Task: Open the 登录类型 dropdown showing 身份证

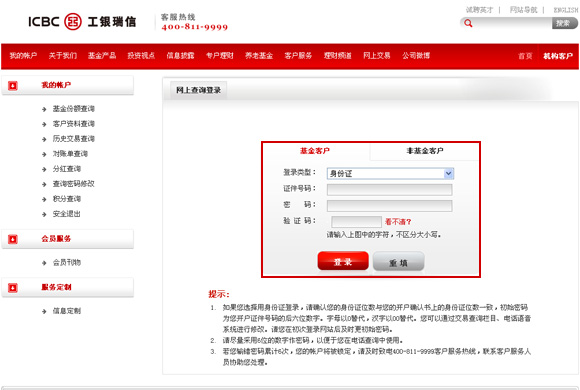Action: click(x=390, y=173)
